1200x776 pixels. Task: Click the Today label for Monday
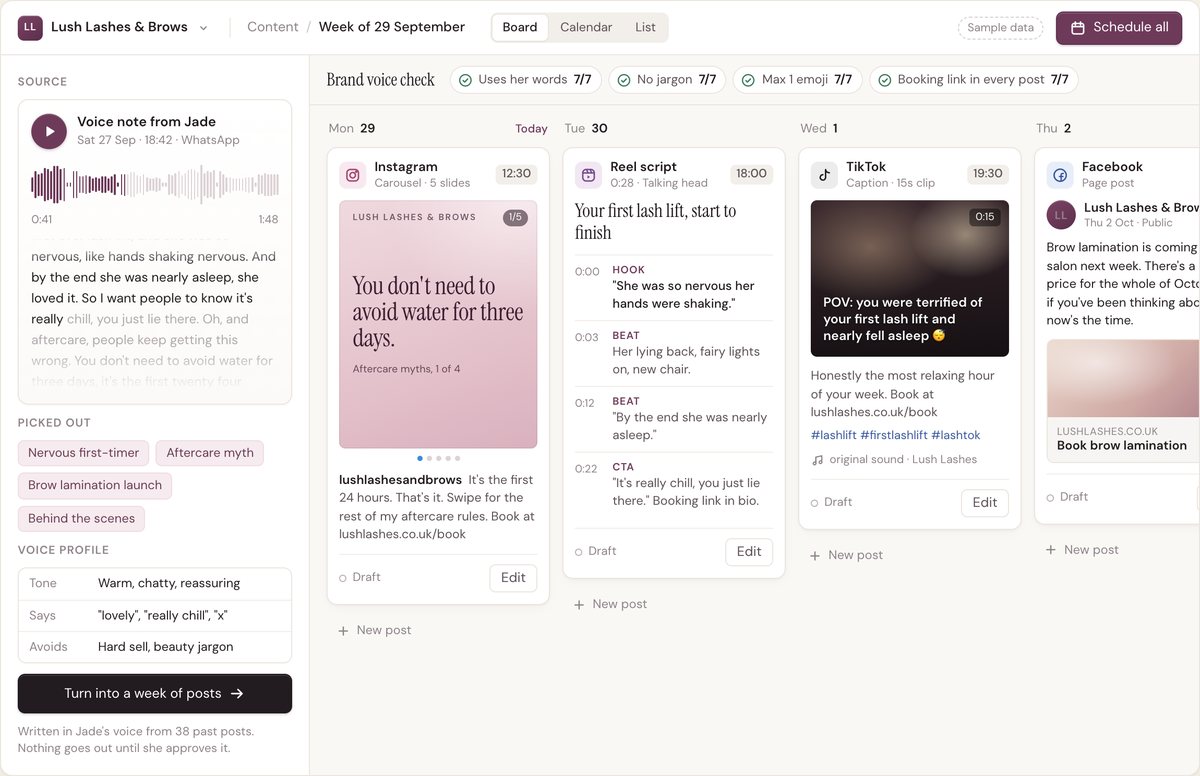pyautogui.click(x=531, y=129)
